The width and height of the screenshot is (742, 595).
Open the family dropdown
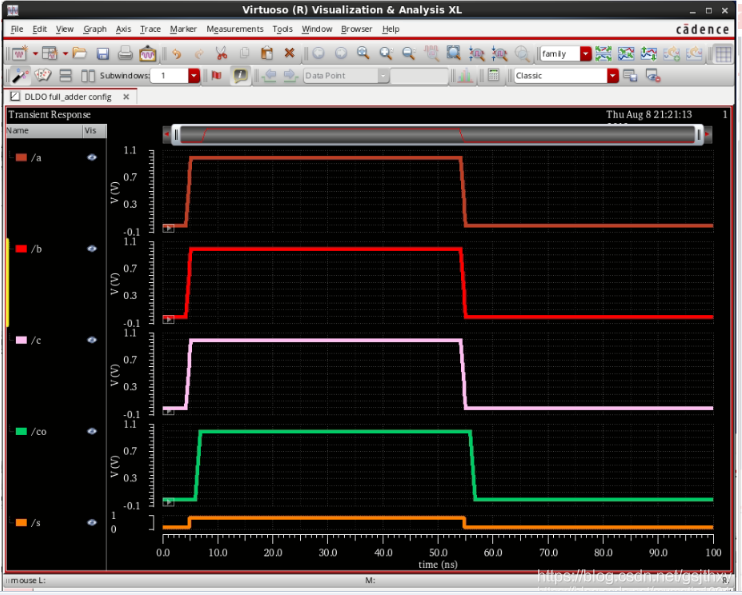[585, 54]
